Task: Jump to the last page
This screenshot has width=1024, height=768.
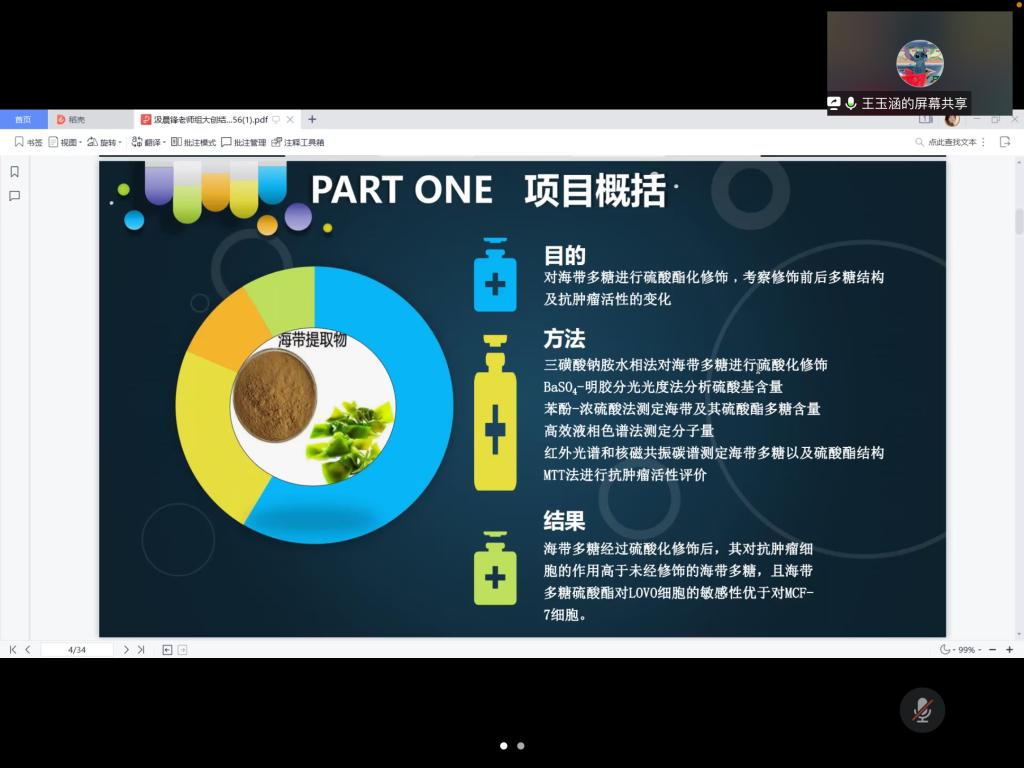Action: pyautogui.click(x=141, y=650)
